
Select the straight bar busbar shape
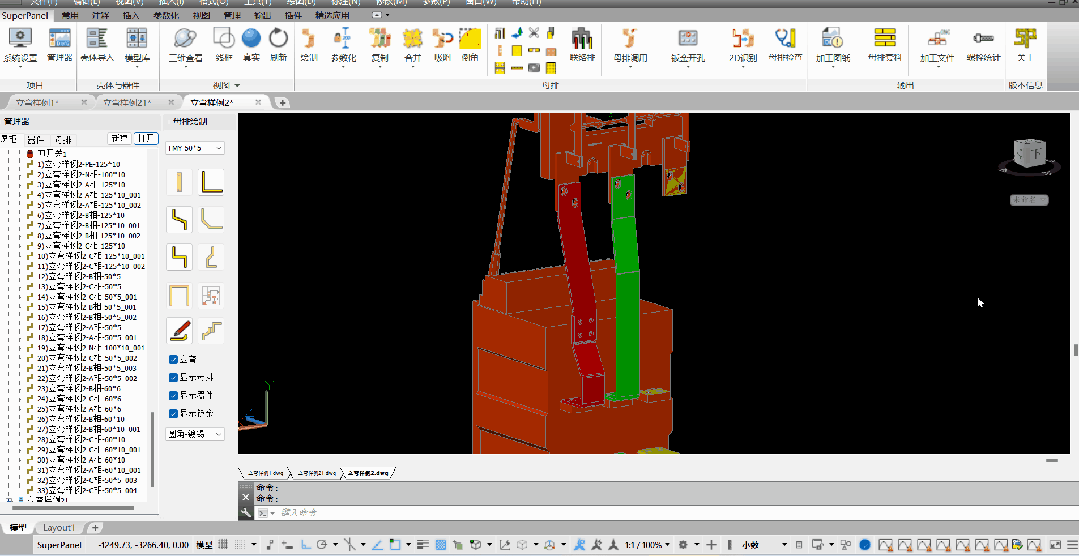[x=179, y=182]
